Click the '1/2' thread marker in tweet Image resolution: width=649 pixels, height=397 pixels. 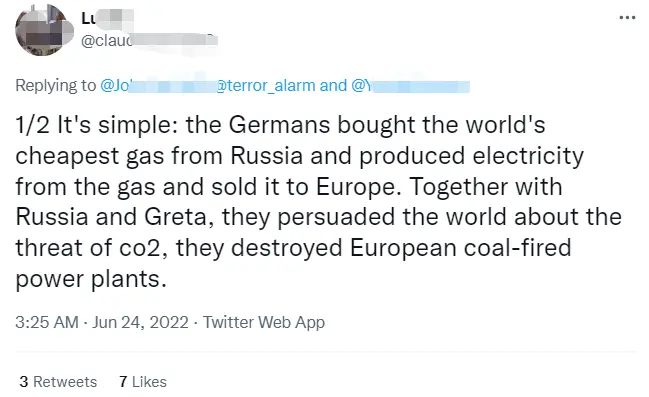(x=32, y=125)
